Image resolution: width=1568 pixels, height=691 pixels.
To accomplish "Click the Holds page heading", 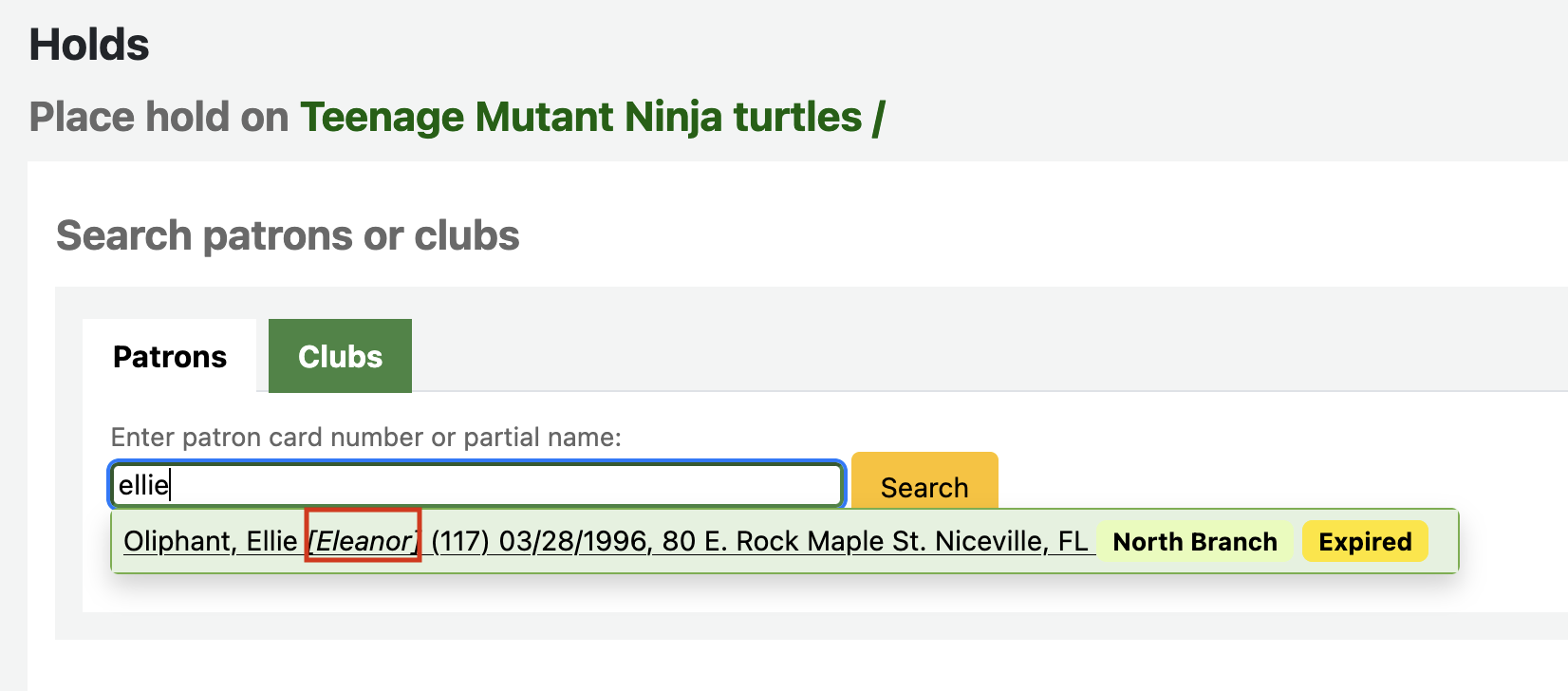I will point(89,45).
